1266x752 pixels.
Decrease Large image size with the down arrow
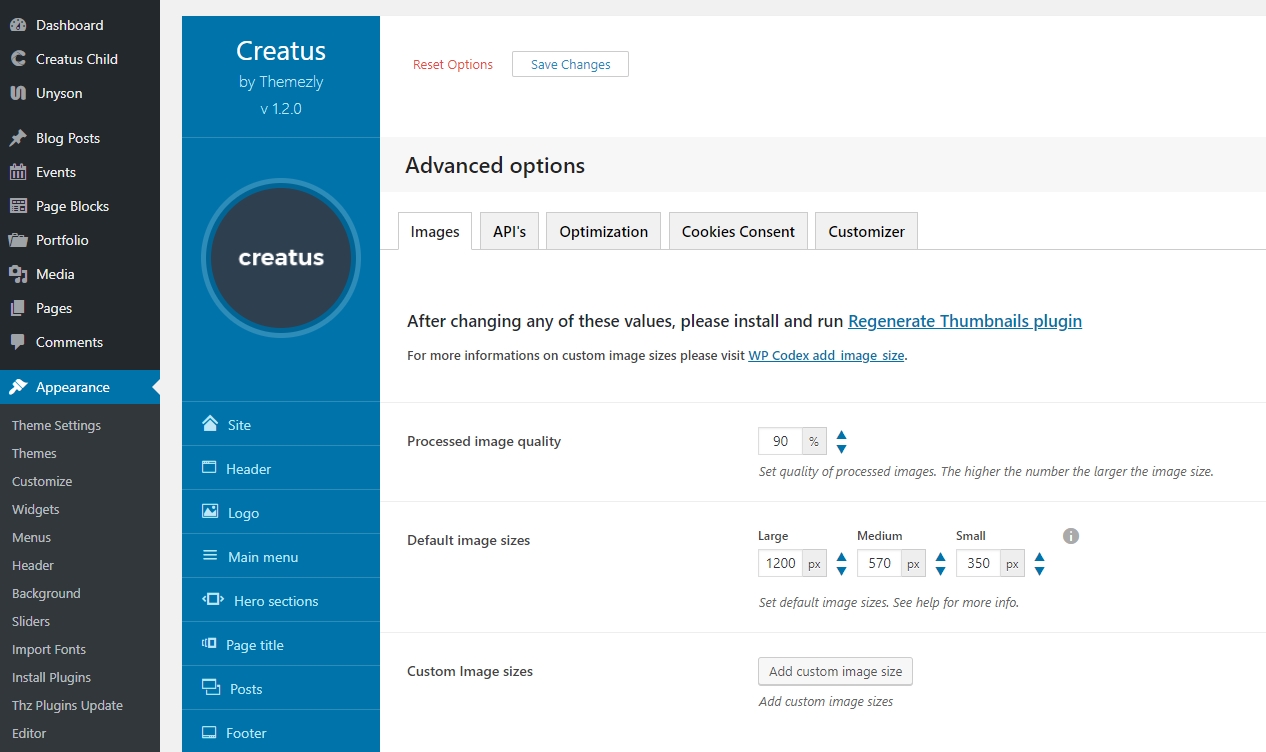(841, 570)
